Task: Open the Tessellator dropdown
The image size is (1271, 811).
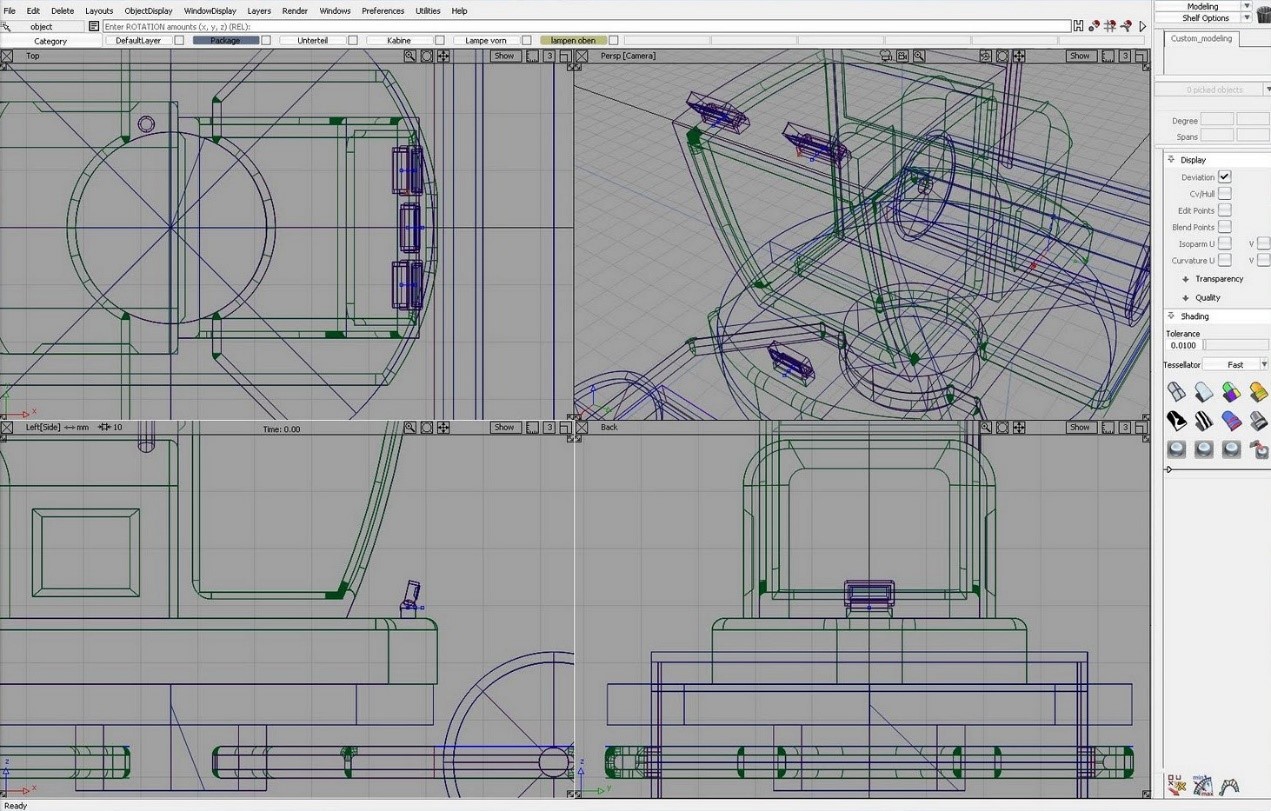Action: [x=1236, y=365]
